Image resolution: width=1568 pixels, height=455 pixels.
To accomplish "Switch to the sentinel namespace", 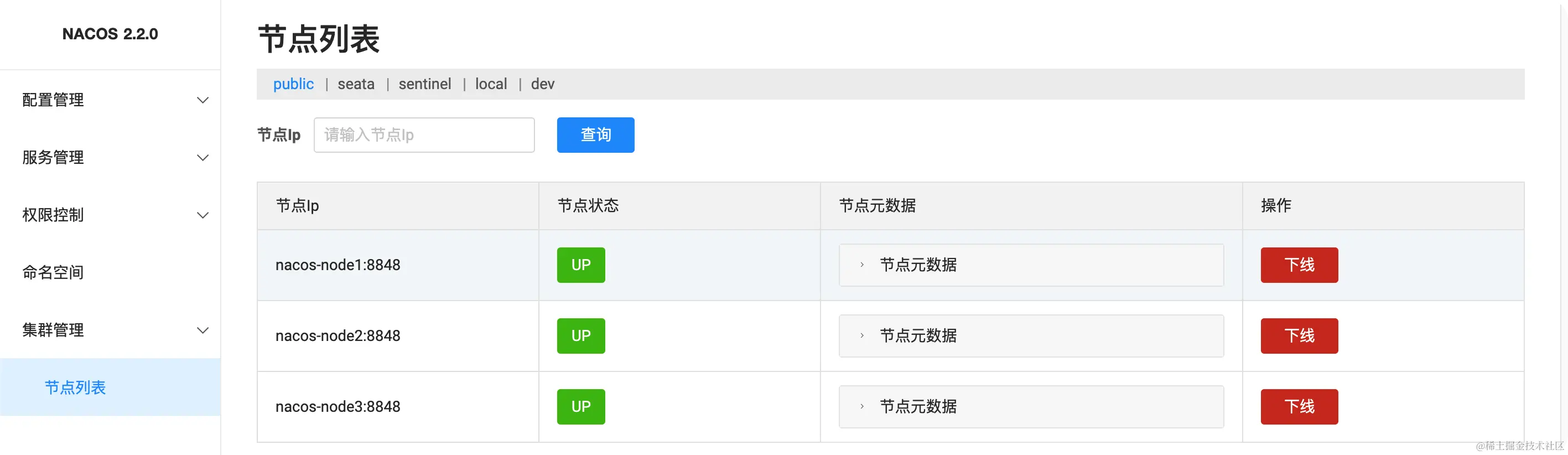I will tap(425, 84).
